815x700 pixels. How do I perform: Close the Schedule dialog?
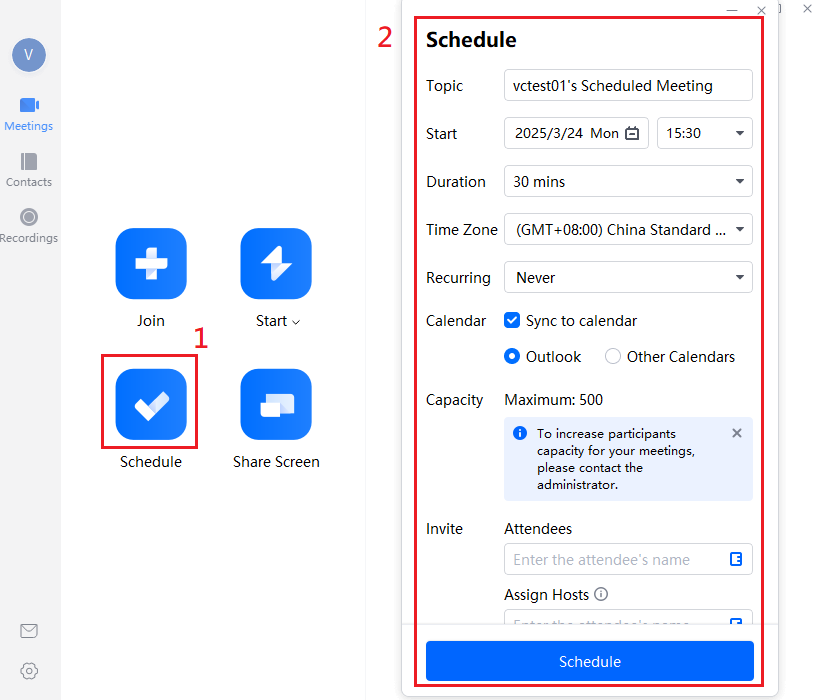pos(761,10)
